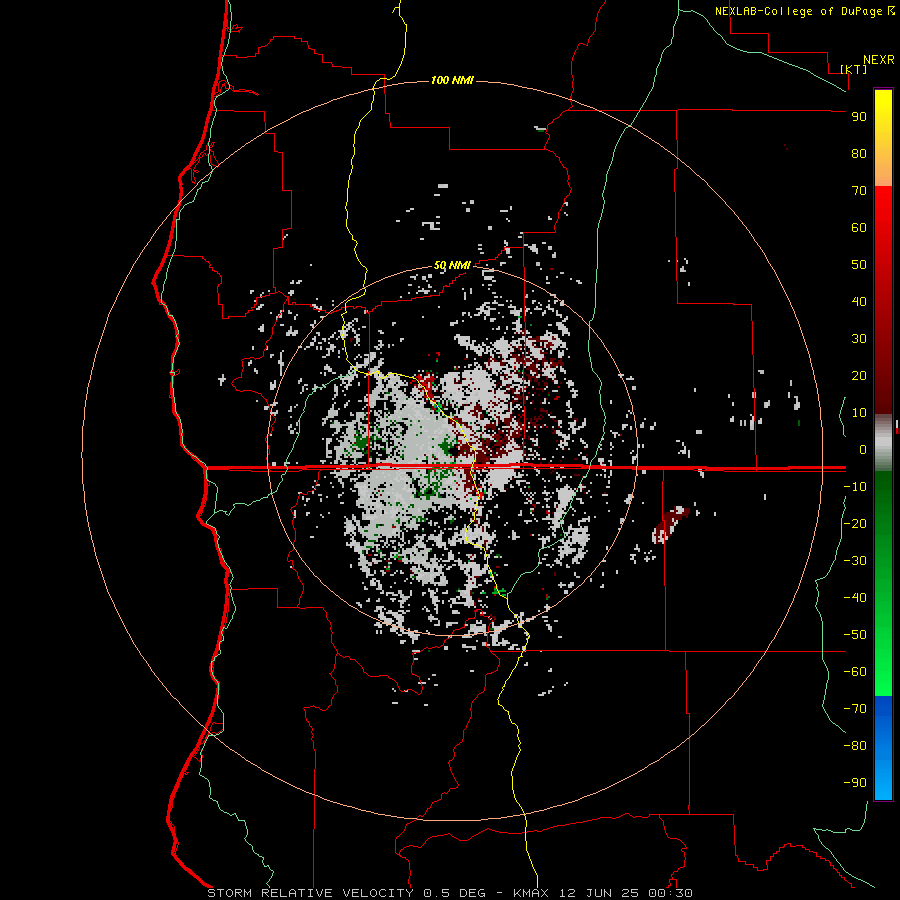This screenshot has height=900, width=900.
Task: Pick the gray zero-velocity band of color bar
Action: [x=883, y=443]
